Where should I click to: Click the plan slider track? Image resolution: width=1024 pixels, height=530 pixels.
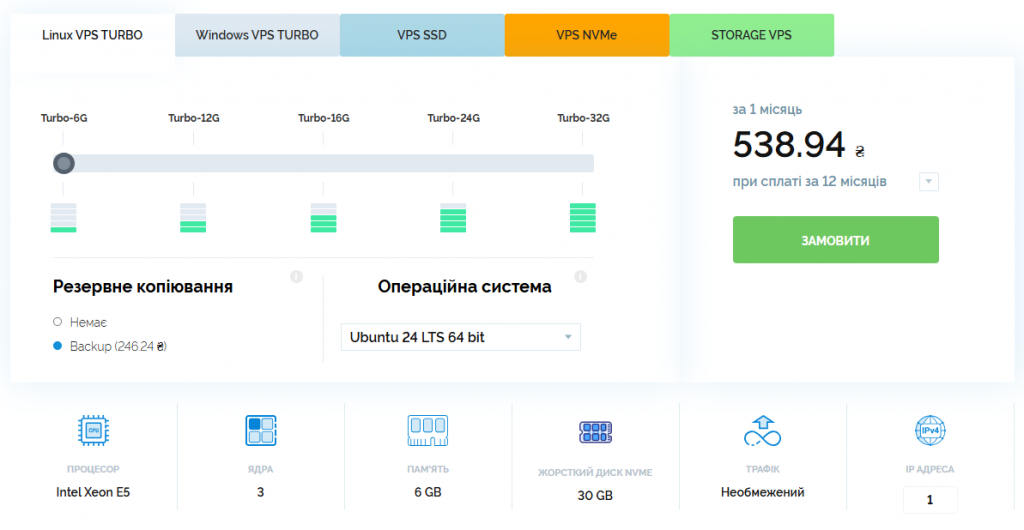[x=323, y=163]
